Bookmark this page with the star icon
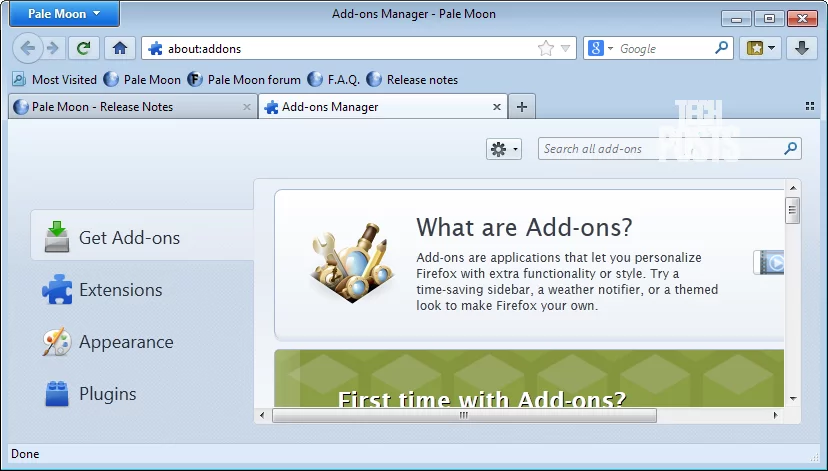Image resolution: width=828 pixels, height=471 pixels. tap(545, 49)
